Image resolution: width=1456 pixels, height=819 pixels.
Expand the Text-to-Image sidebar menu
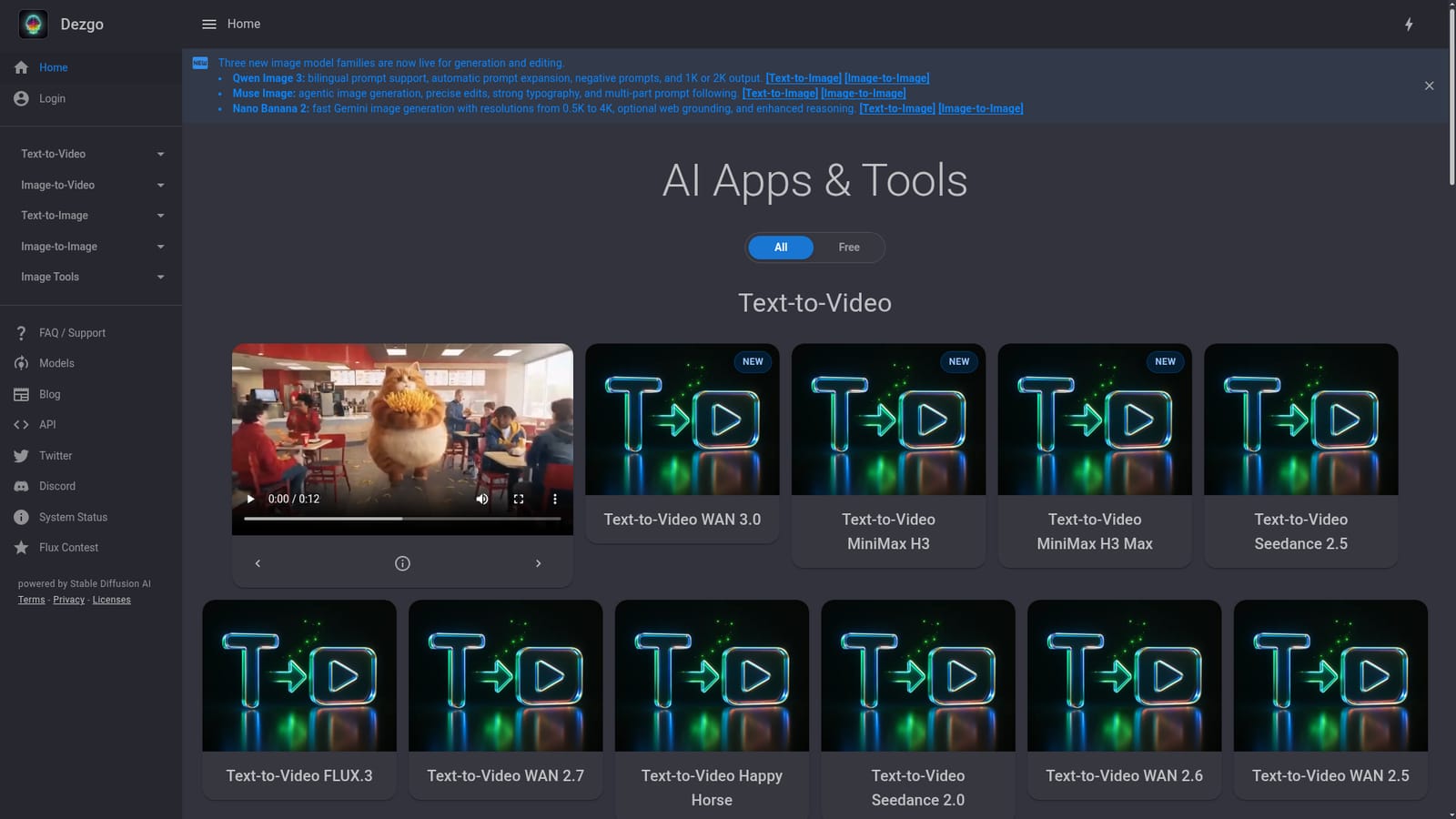(x=91, y=216)
